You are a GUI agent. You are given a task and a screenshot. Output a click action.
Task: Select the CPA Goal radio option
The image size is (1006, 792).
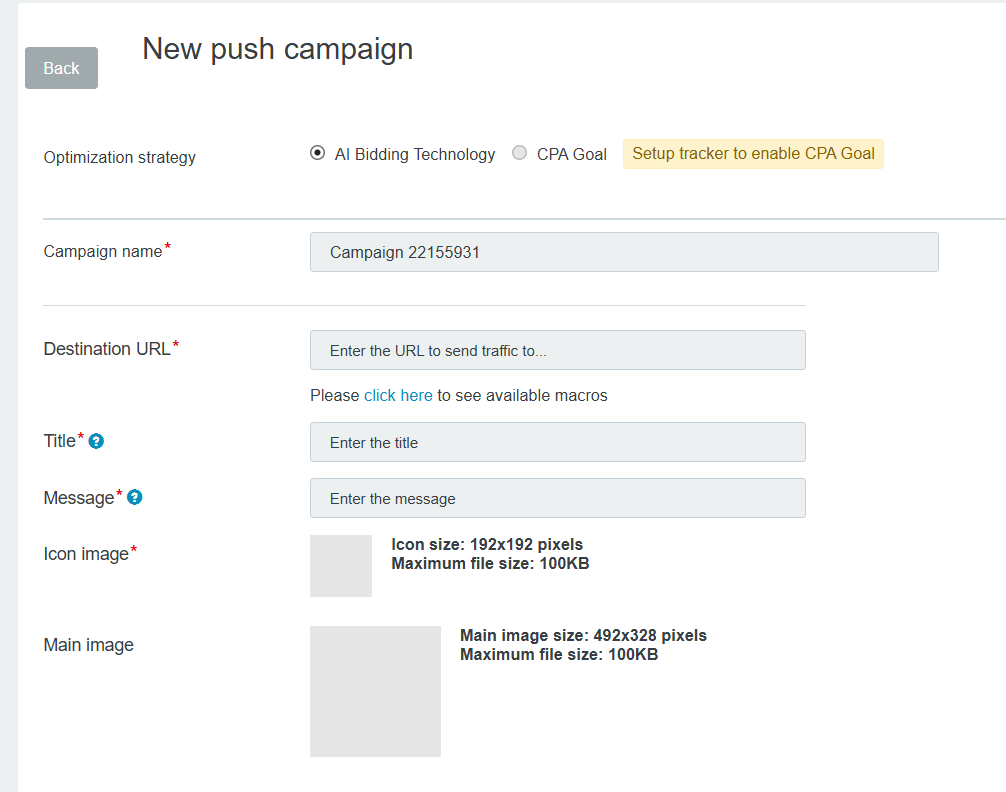519,153
